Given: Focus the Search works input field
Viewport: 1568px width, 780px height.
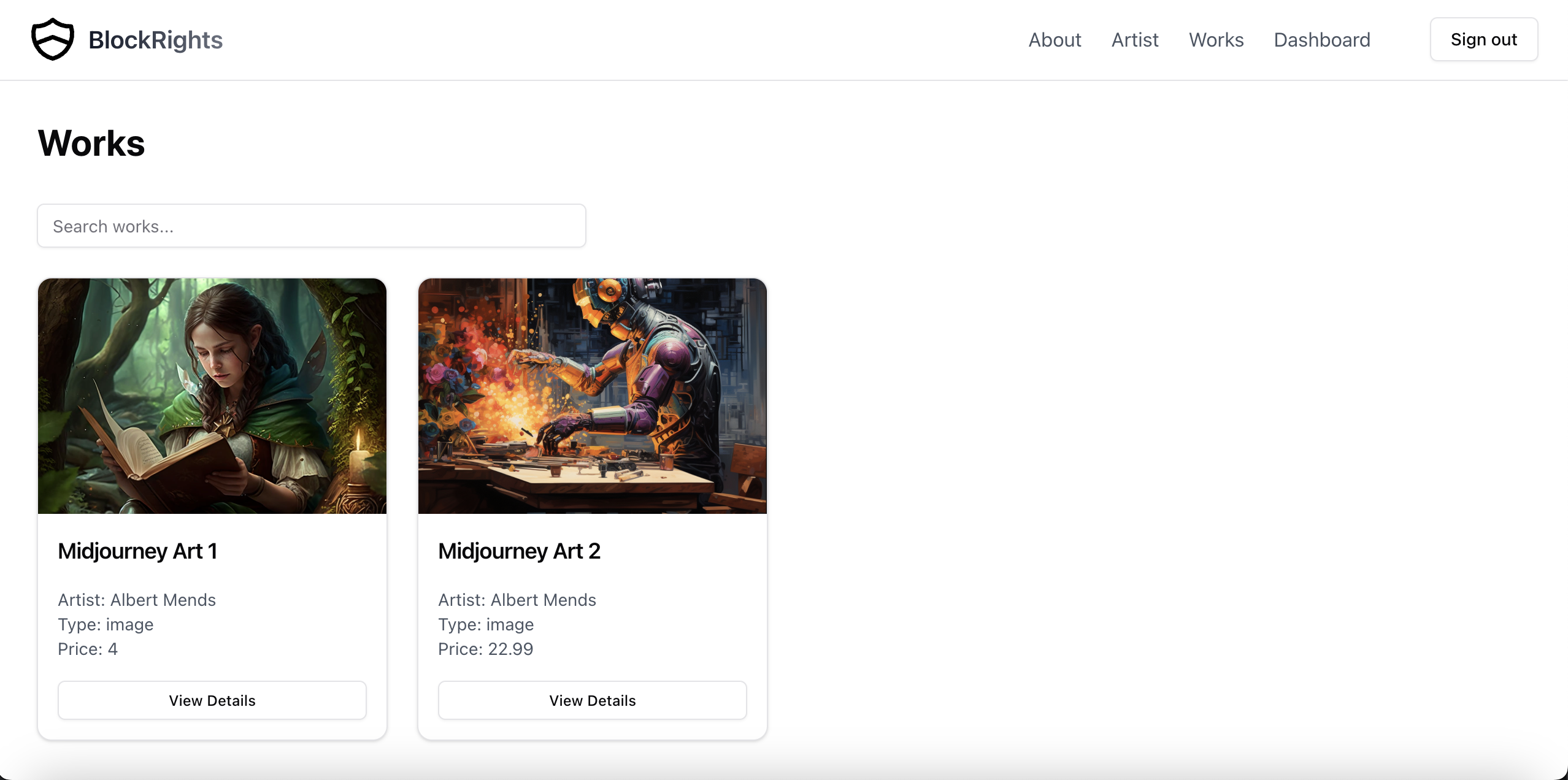Looking at the screenshot, I should (312, 226).
